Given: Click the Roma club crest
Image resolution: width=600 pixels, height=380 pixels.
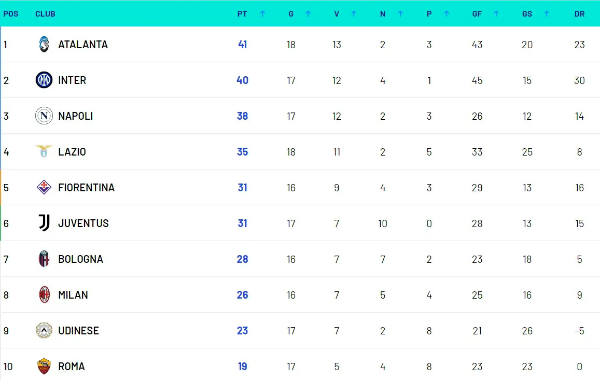Looking at the screenshot, I should click(x=44, y=366).
